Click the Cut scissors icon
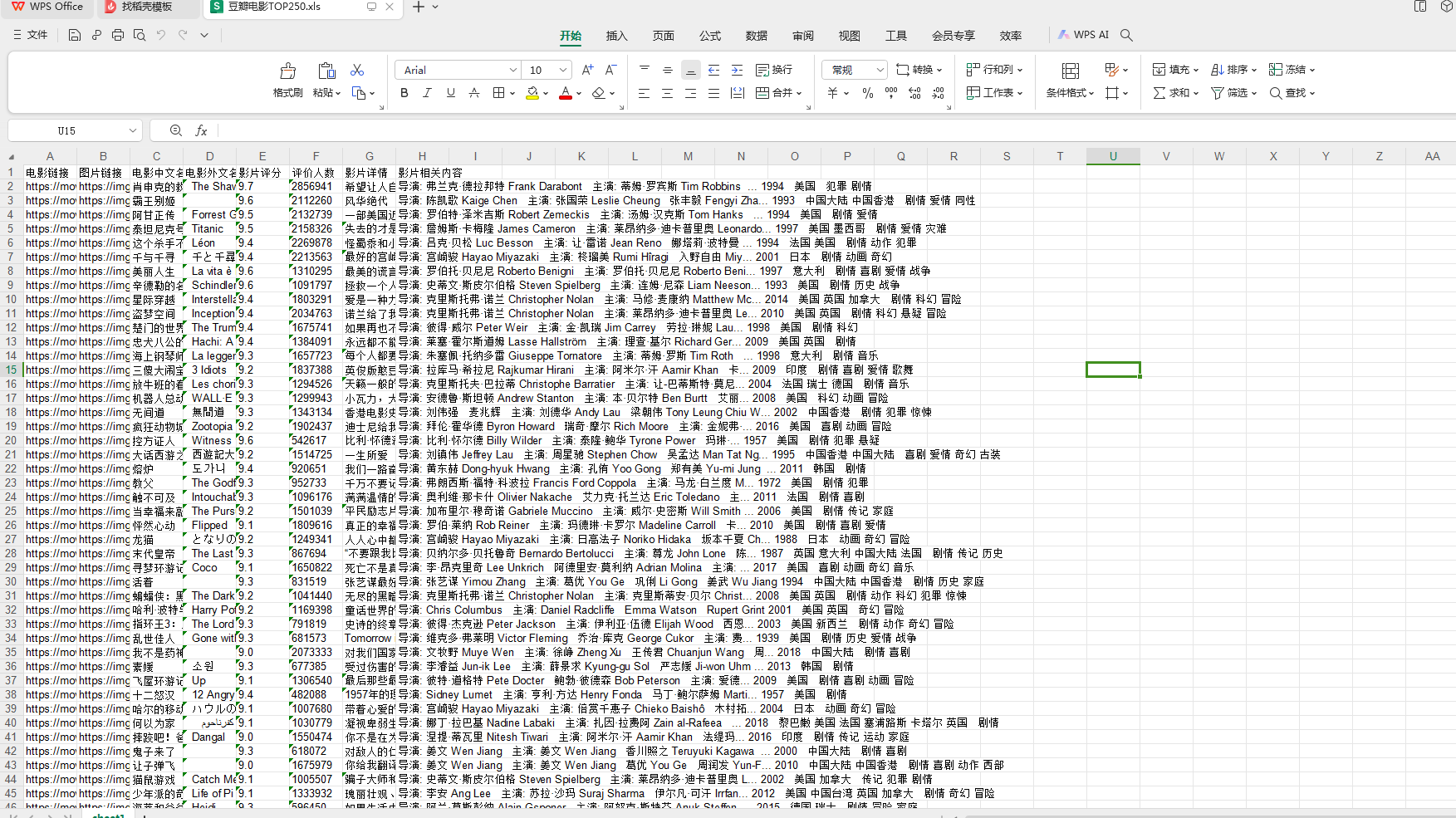1456x818 pixels. (357, 70)
